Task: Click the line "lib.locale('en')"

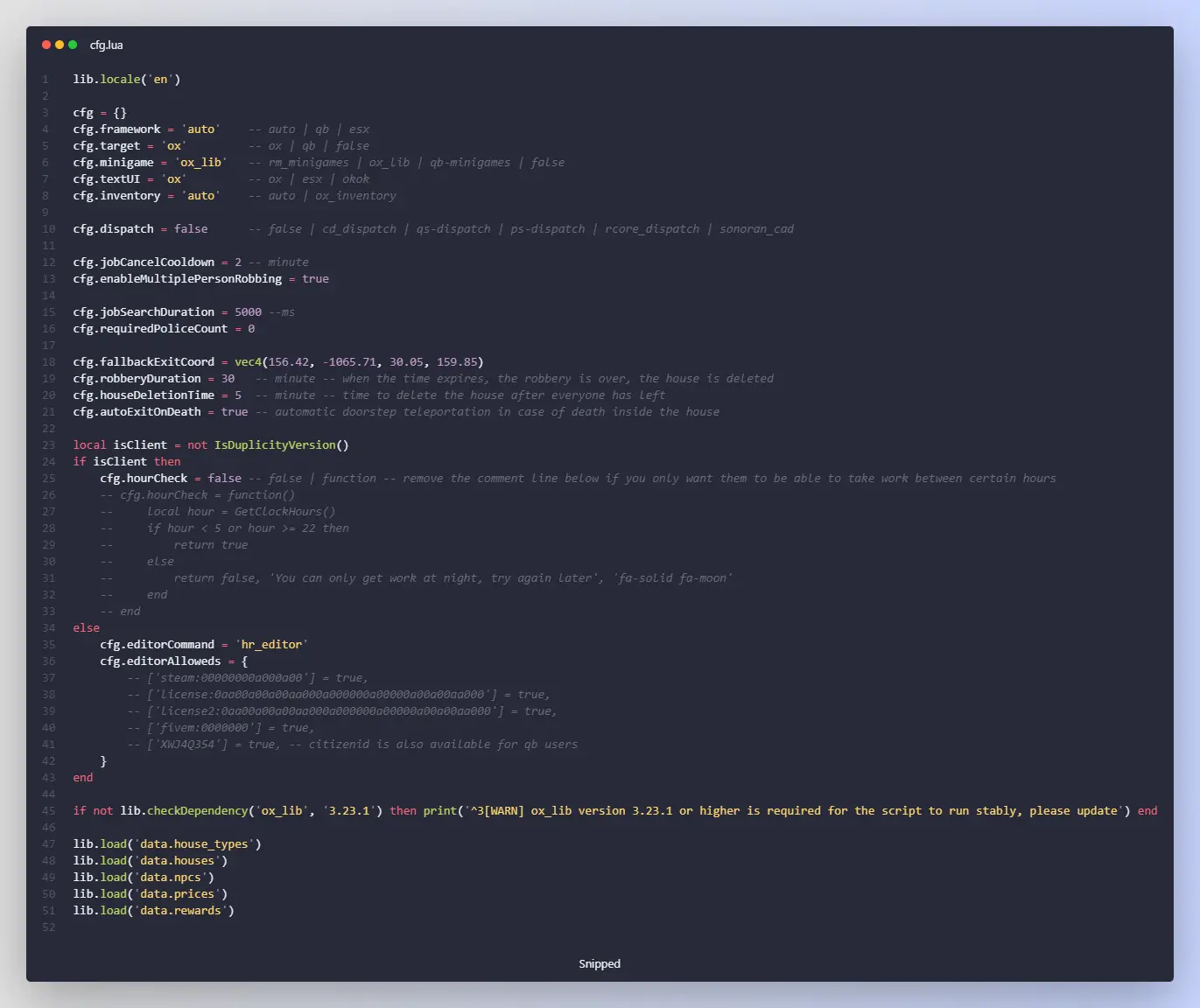Action: pos(127,79)
